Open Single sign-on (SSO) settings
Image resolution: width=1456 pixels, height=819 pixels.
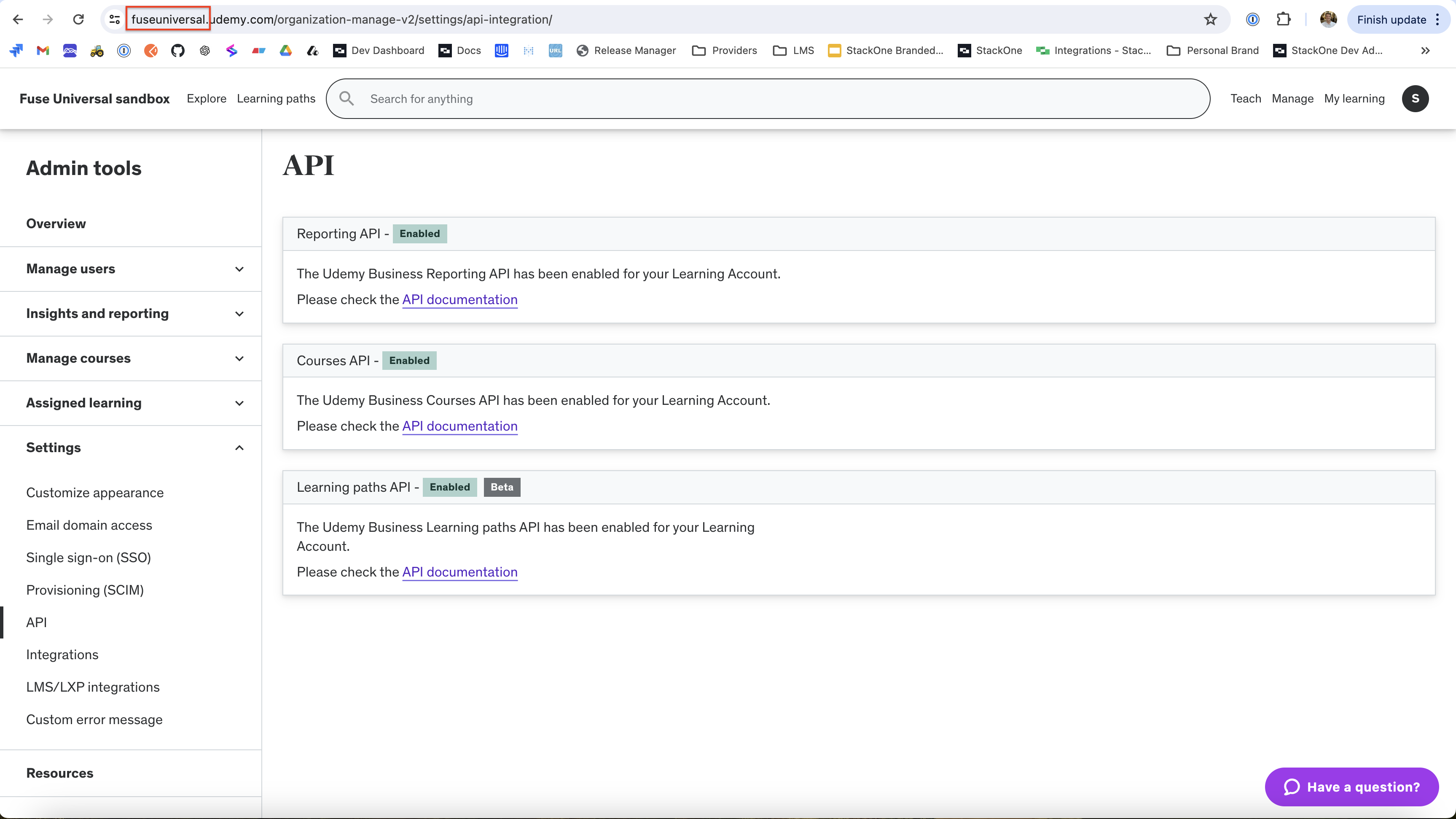click(x=88, y=557)
